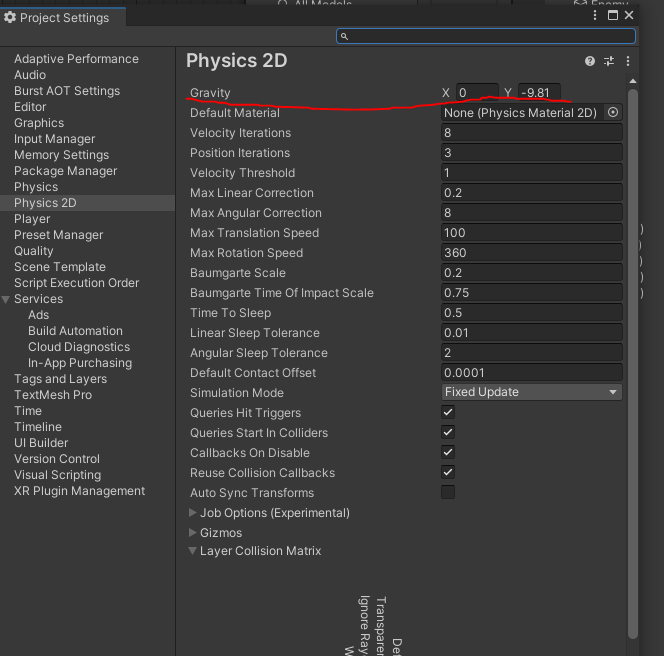Open Input Manager settings
This screenshot has width=664, height=656.
(x=54, y=139)
